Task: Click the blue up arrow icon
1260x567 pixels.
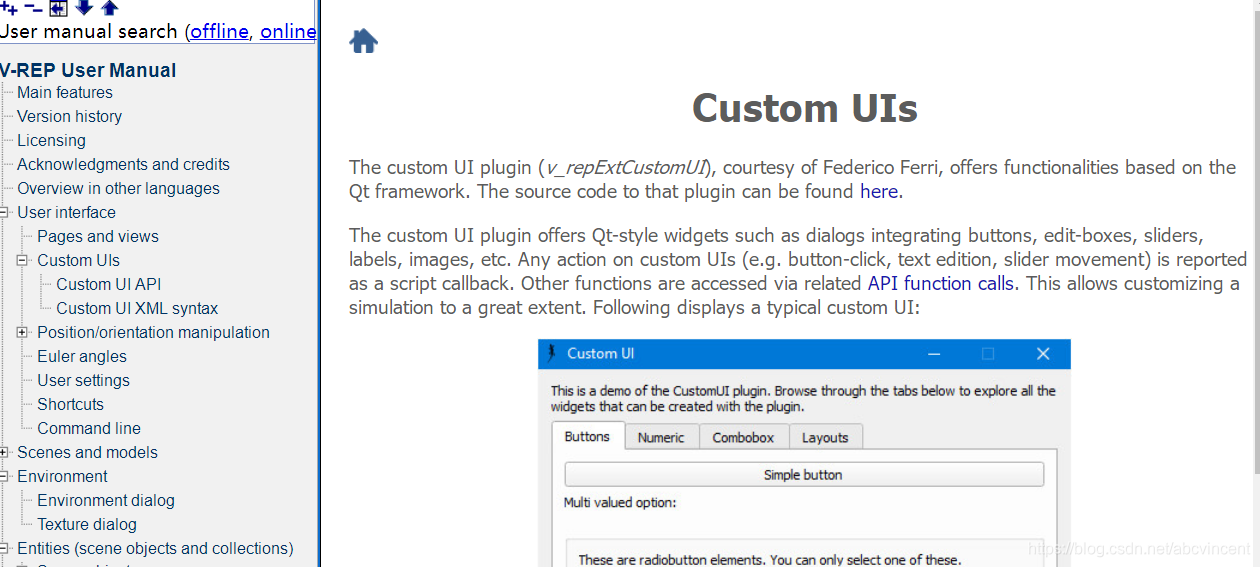Action: (109, 8)
